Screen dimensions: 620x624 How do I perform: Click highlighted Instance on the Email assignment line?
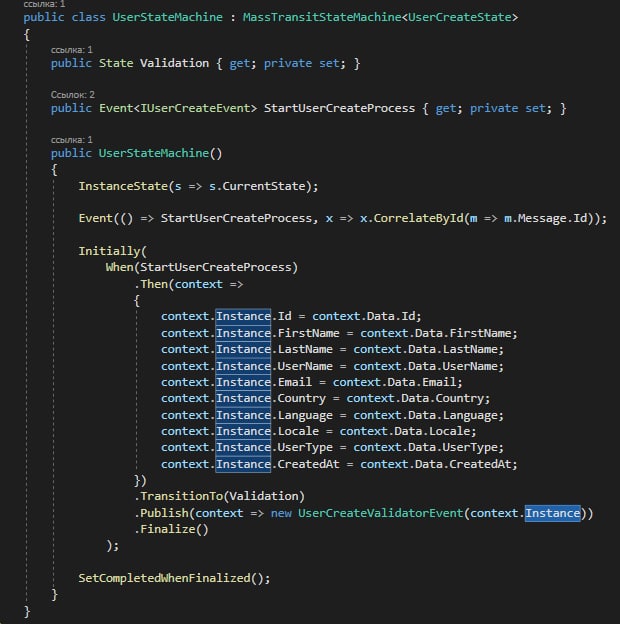pyautogui.click(x=243, y=382)
